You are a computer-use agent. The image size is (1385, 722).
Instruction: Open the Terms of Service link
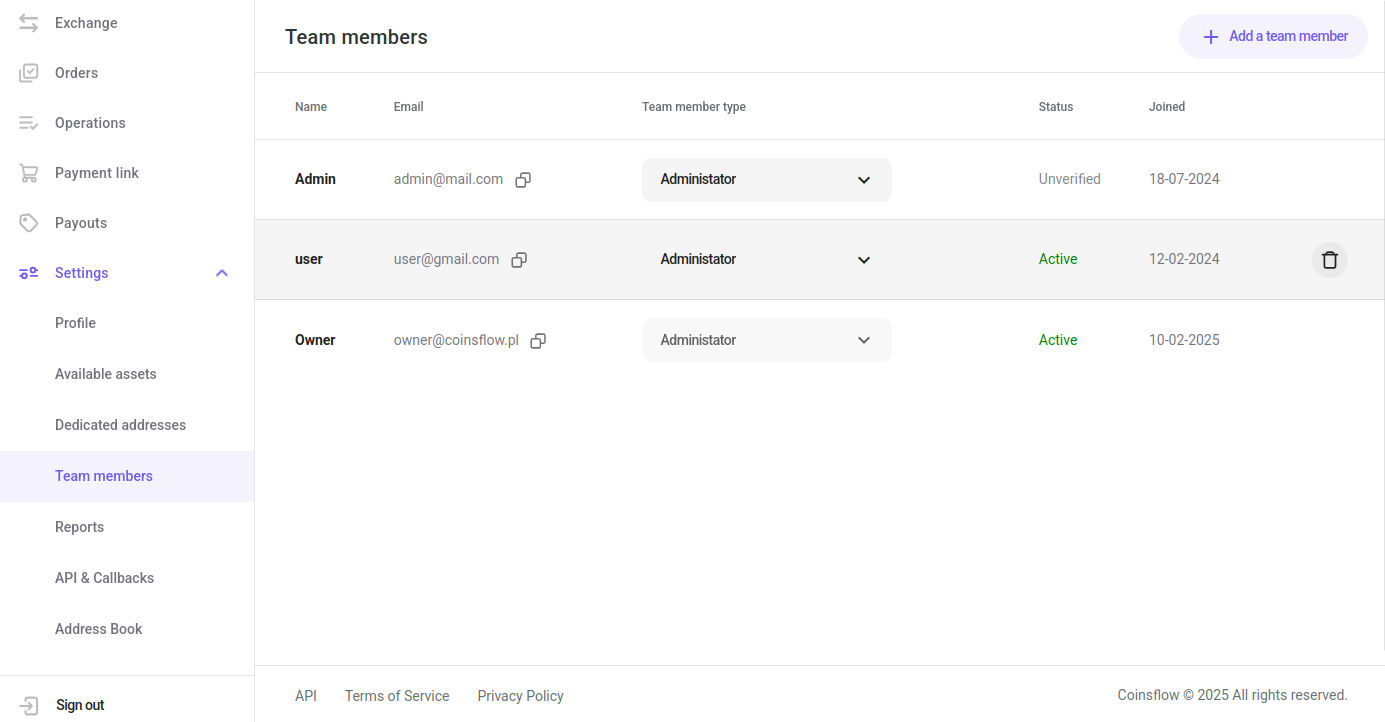397,696
